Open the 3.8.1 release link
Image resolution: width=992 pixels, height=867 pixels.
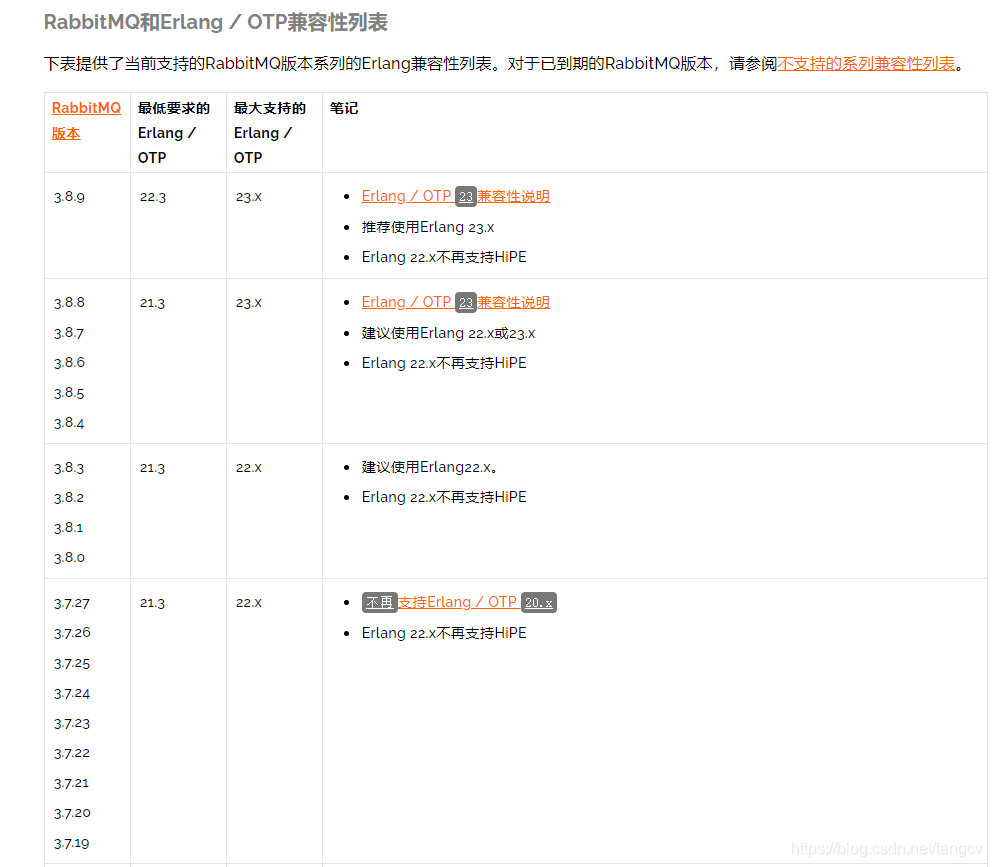67,527
